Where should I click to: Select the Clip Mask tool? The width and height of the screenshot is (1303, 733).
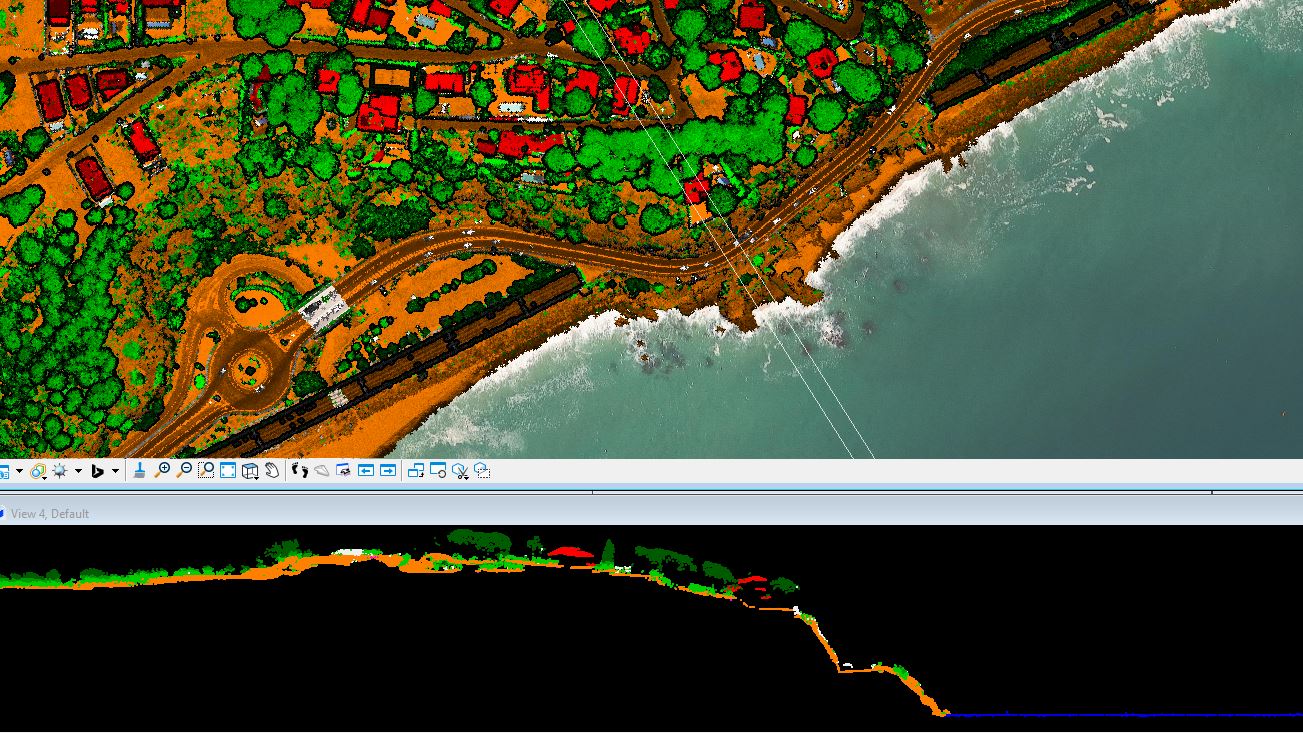coord(482,471)
